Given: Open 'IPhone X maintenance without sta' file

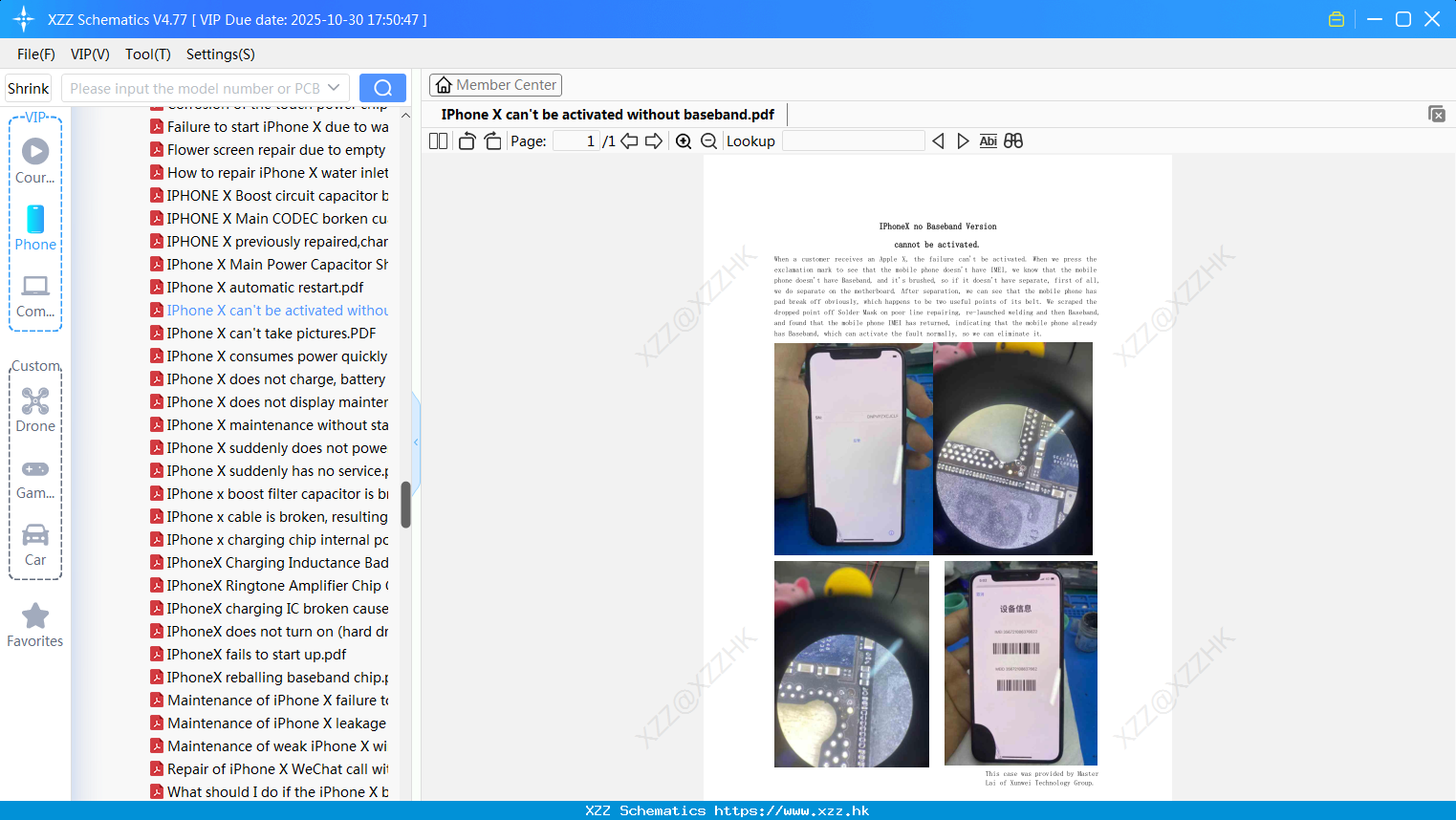Looking at the screenshot, I should [270, 424].
